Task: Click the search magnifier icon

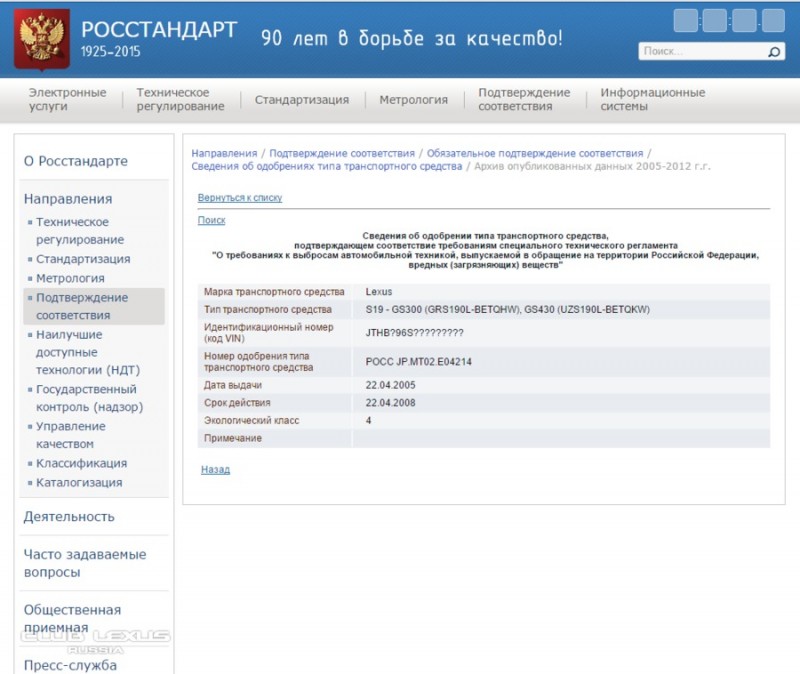Action: 774,52
